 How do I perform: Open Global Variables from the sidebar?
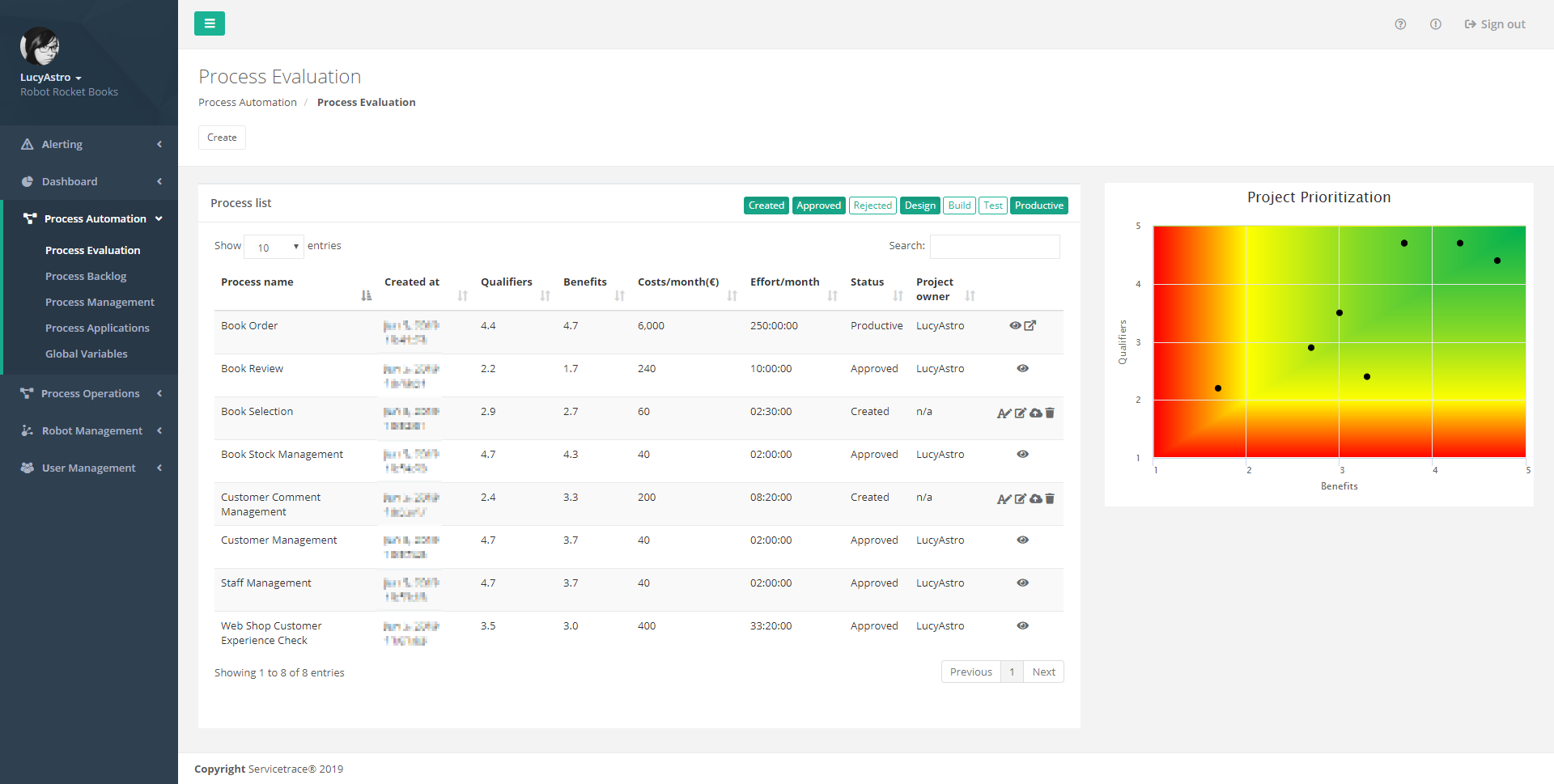click(87, 354)
